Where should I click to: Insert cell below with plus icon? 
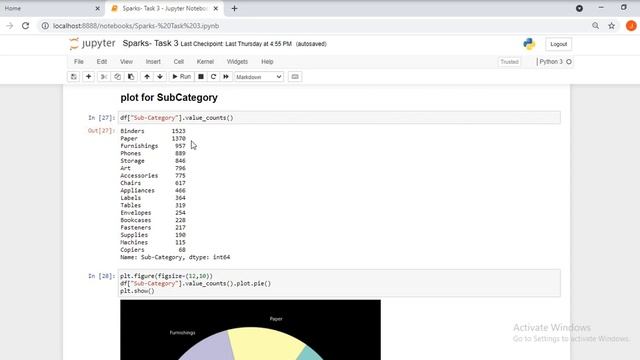coord(88,77)
